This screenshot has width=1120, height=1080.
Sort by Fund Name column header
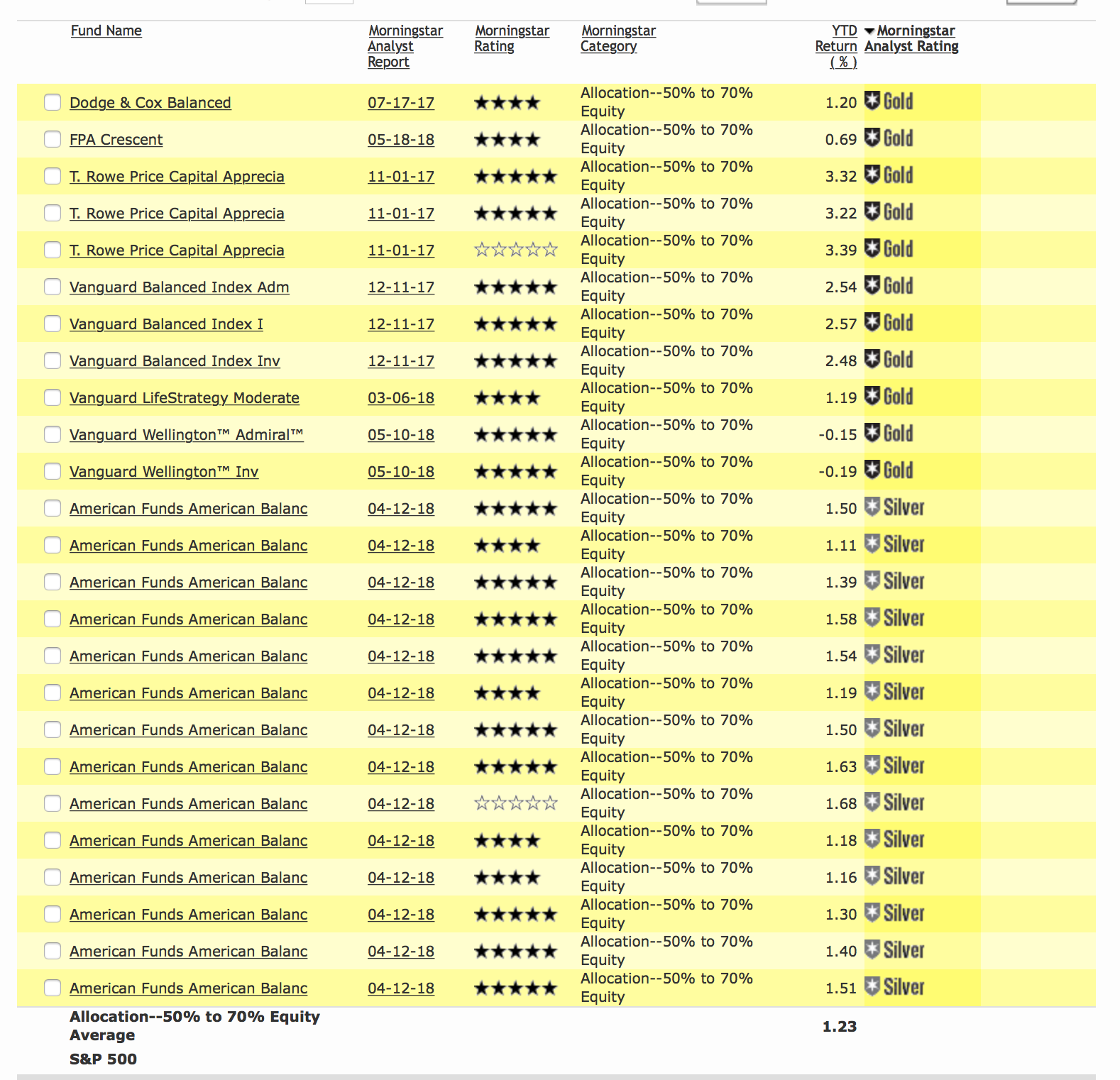106,31
